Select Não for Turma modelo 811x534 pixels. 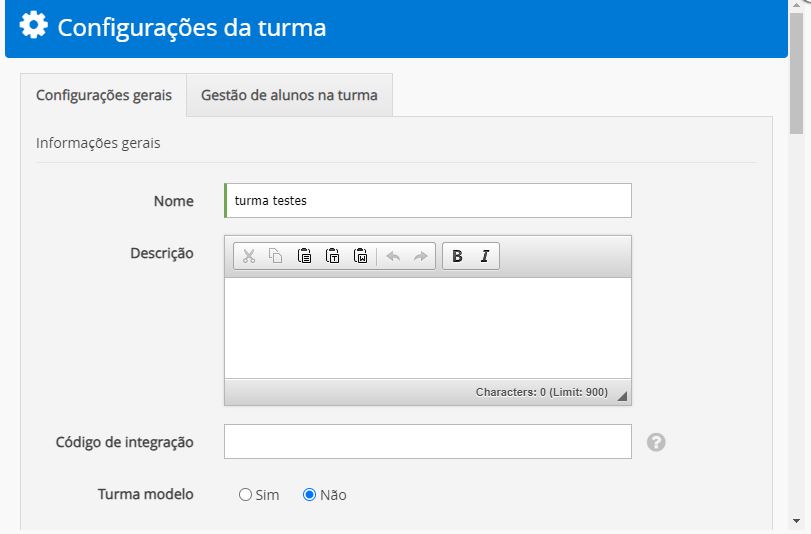(310, 495)
